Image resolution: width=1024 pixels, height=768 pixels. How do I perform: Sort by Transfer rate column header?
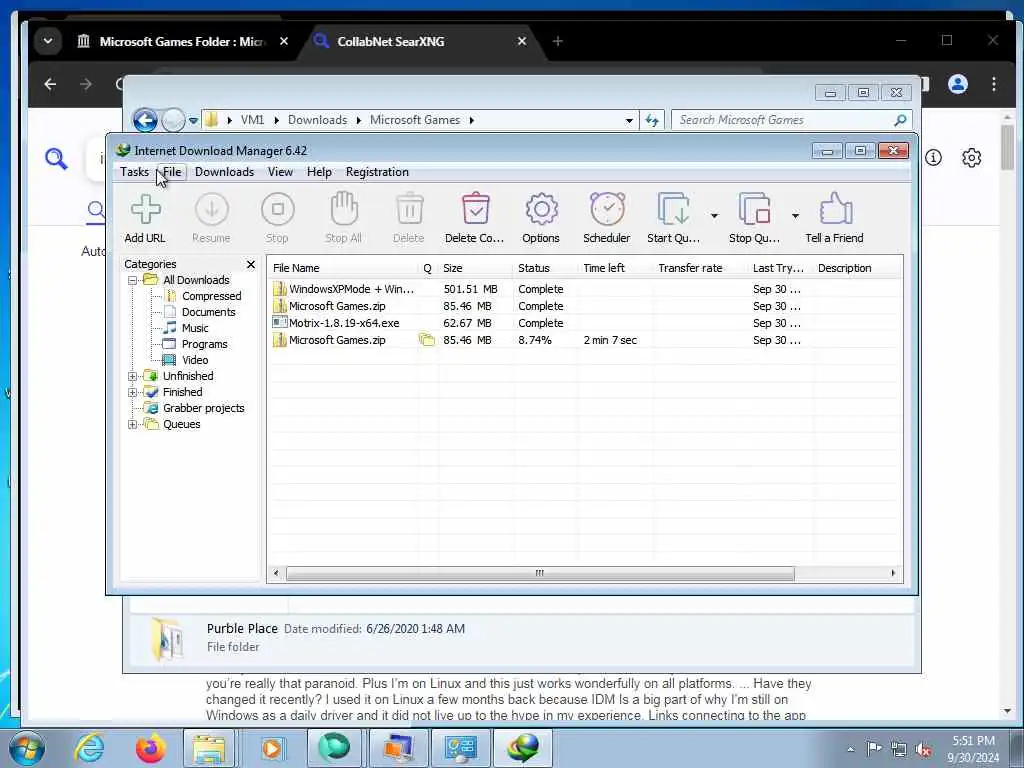click(700, 268)
